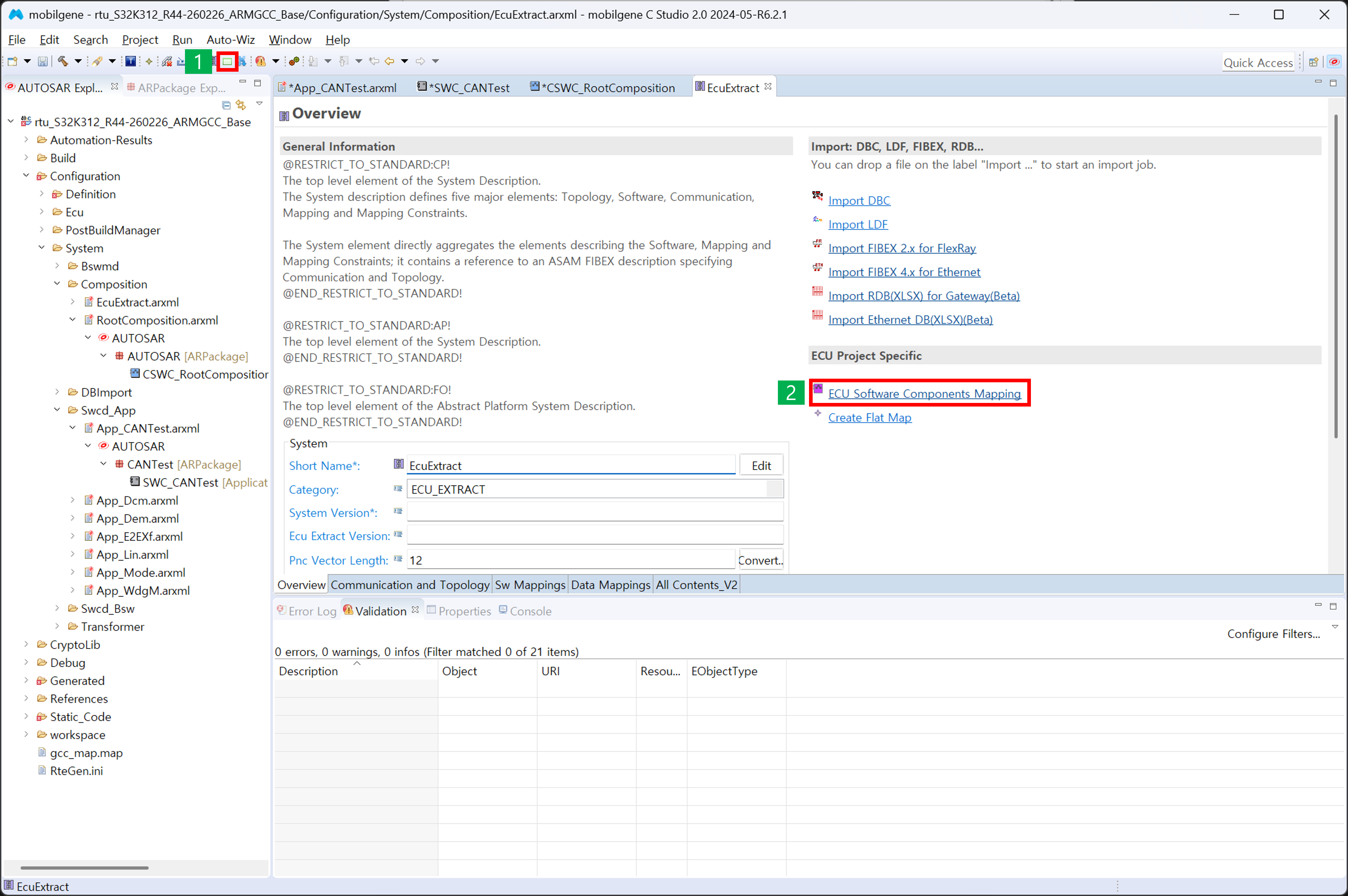Save the file with the floppy disk icon
Screen dimensions: 1348x896
click(x=43, y=61)
